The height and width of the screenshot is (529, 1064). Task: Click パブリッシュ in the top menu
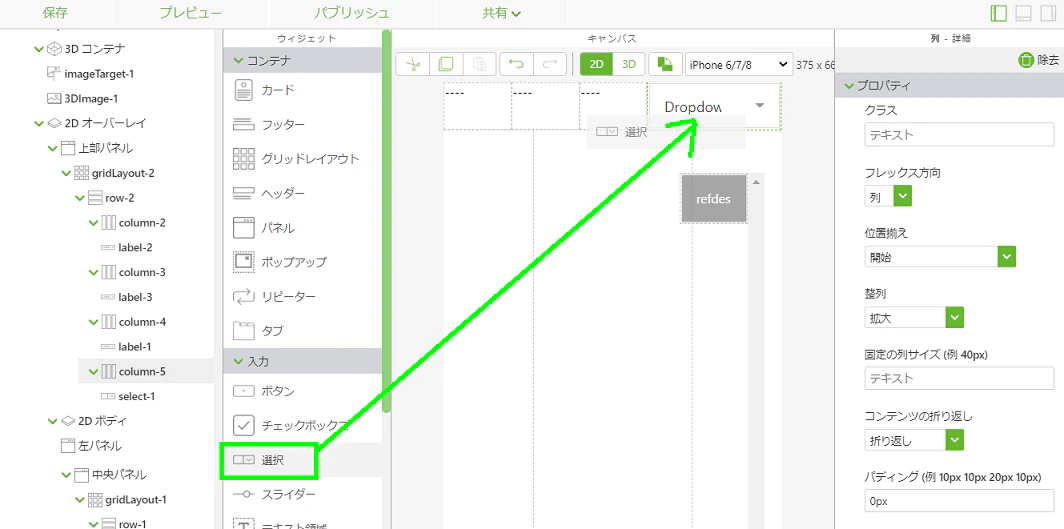pos(352,13)
